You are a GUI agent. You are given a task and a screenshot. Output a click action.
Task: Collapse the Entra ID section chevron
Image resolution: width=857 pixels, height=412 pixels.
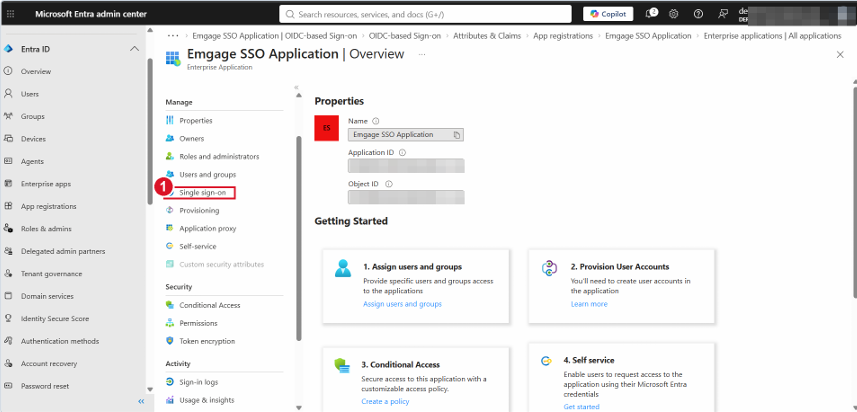point(134,49)
